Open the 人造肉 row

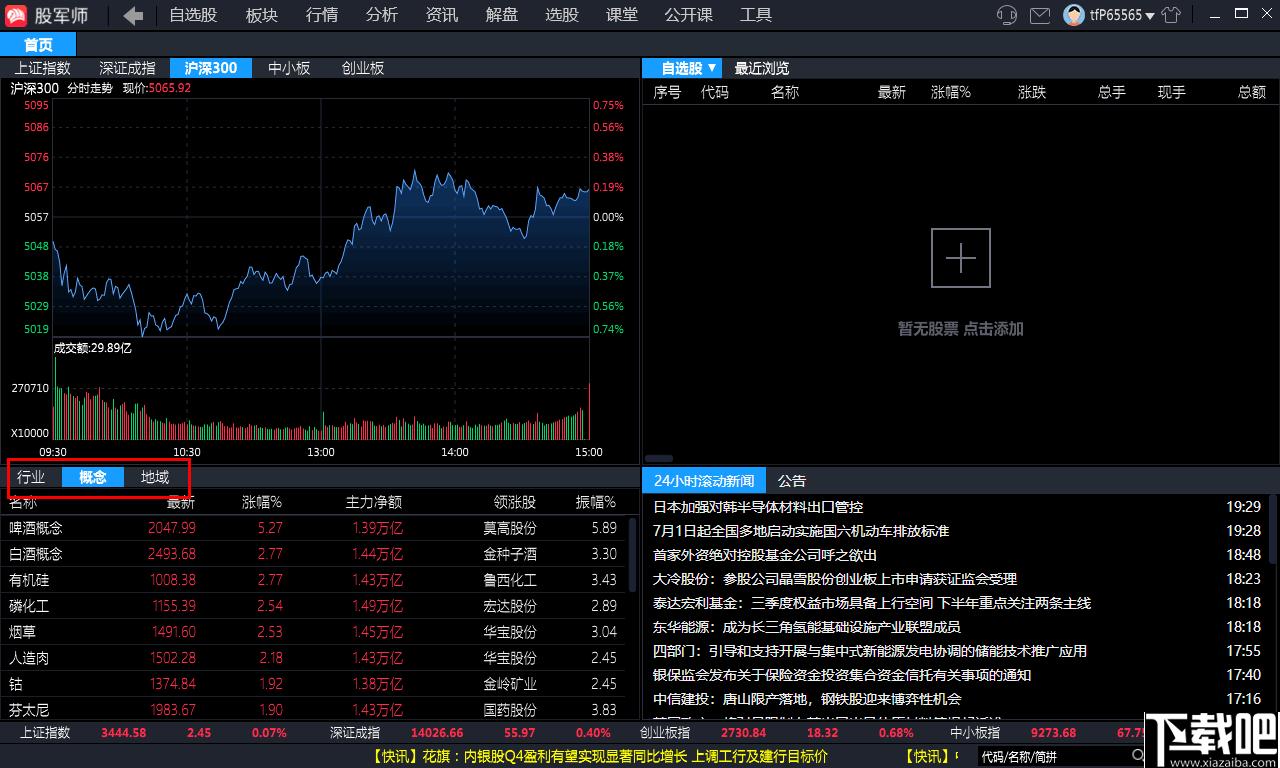[x=313, y=658]
